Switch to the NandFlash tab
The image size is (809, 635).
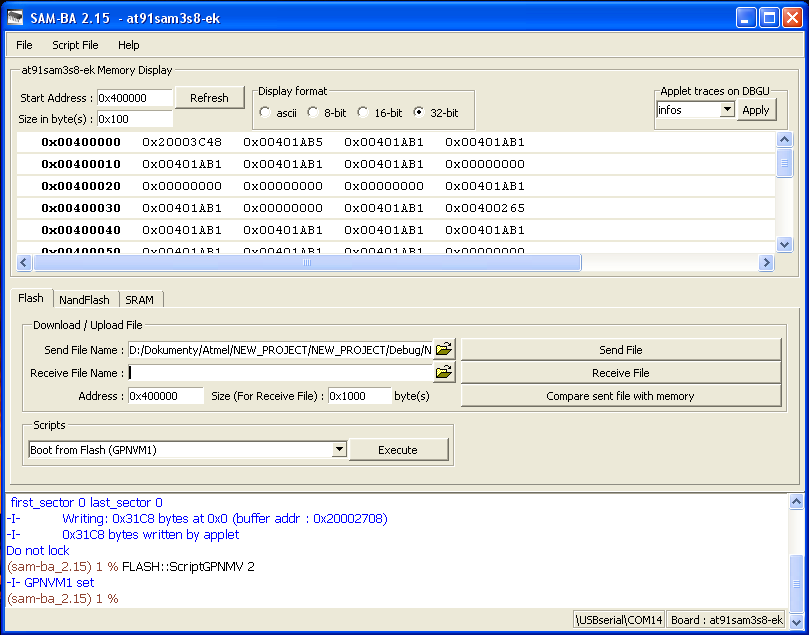pos(84,300)
